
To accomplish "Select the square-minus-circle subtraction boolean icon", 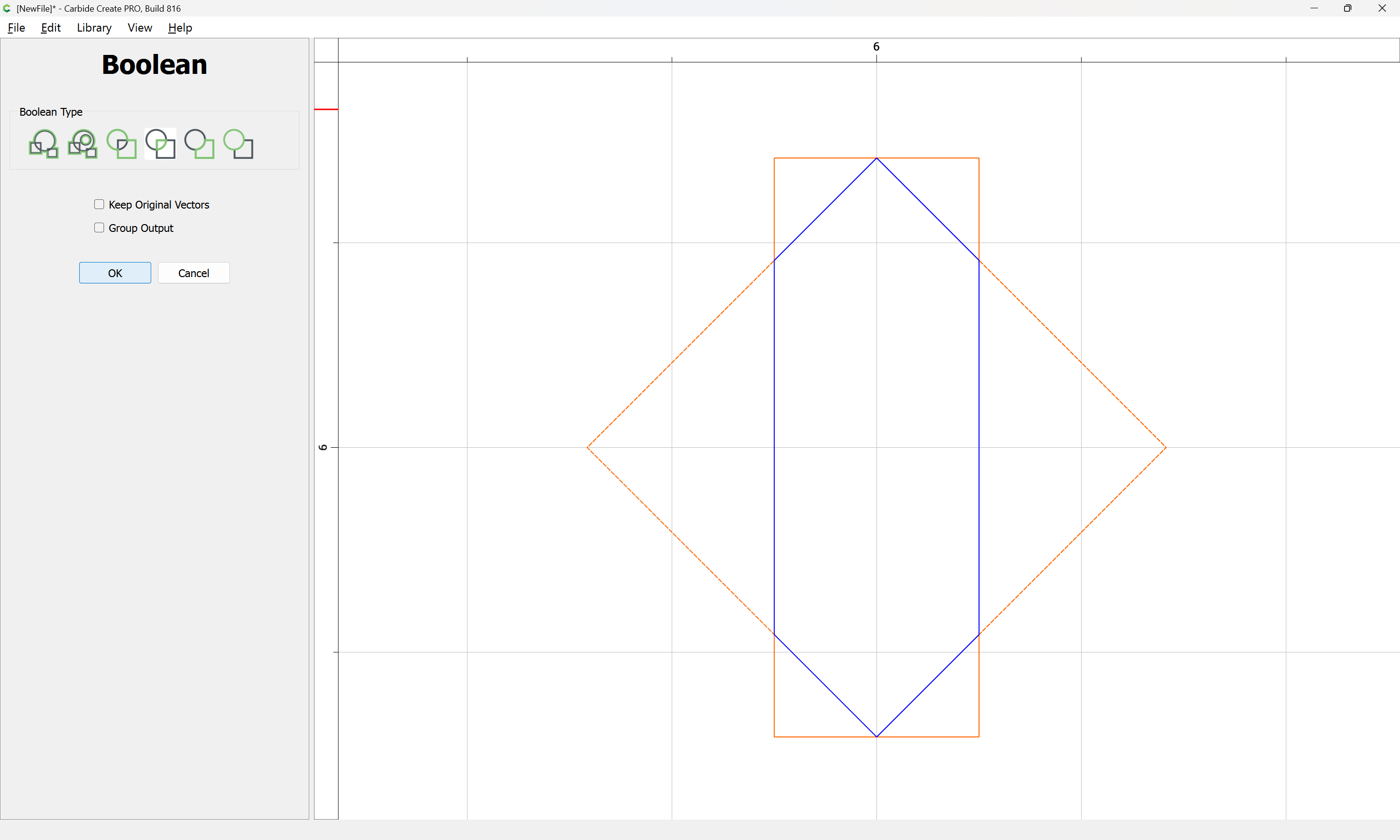I will 199,144.
